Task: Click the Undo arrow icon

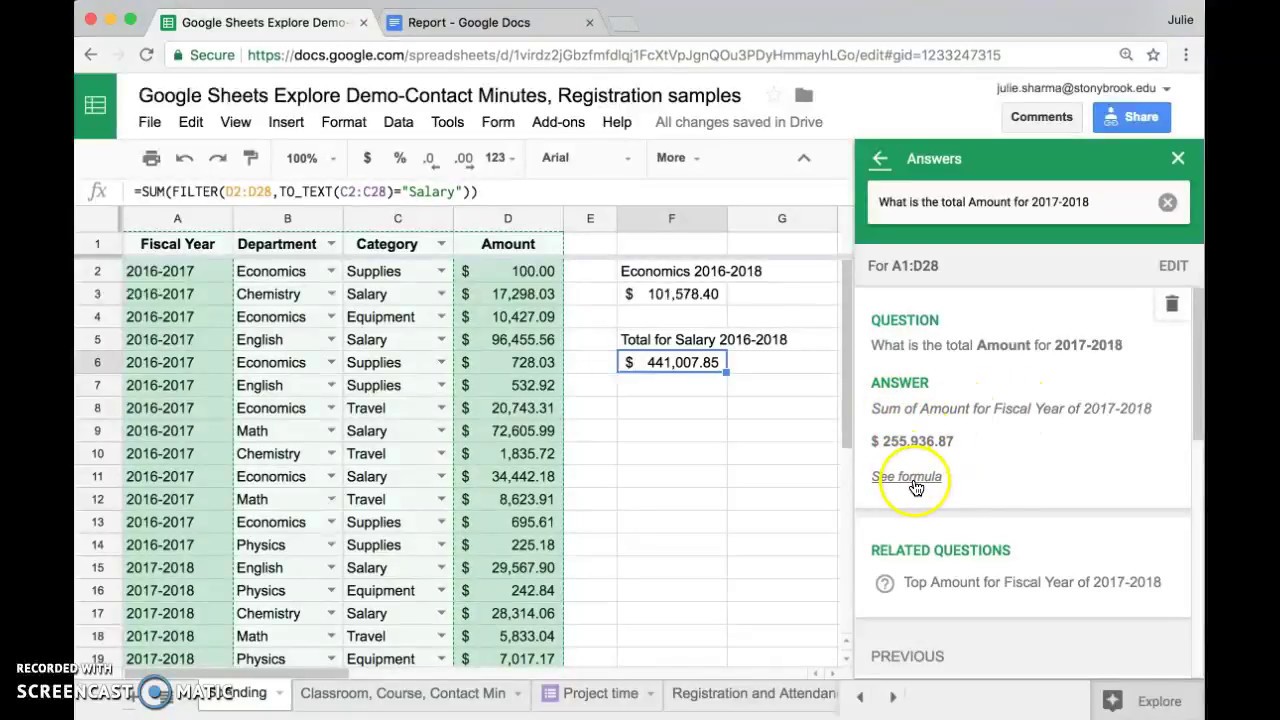Action: 184,158
